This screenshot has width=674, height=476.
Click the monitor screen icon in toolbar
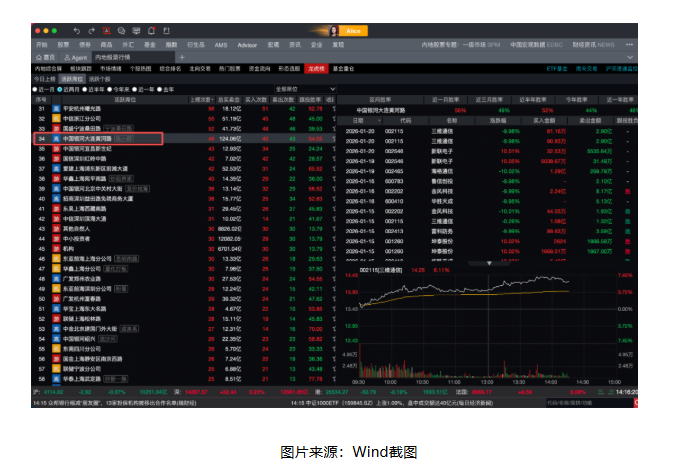[x=136, y=32]
